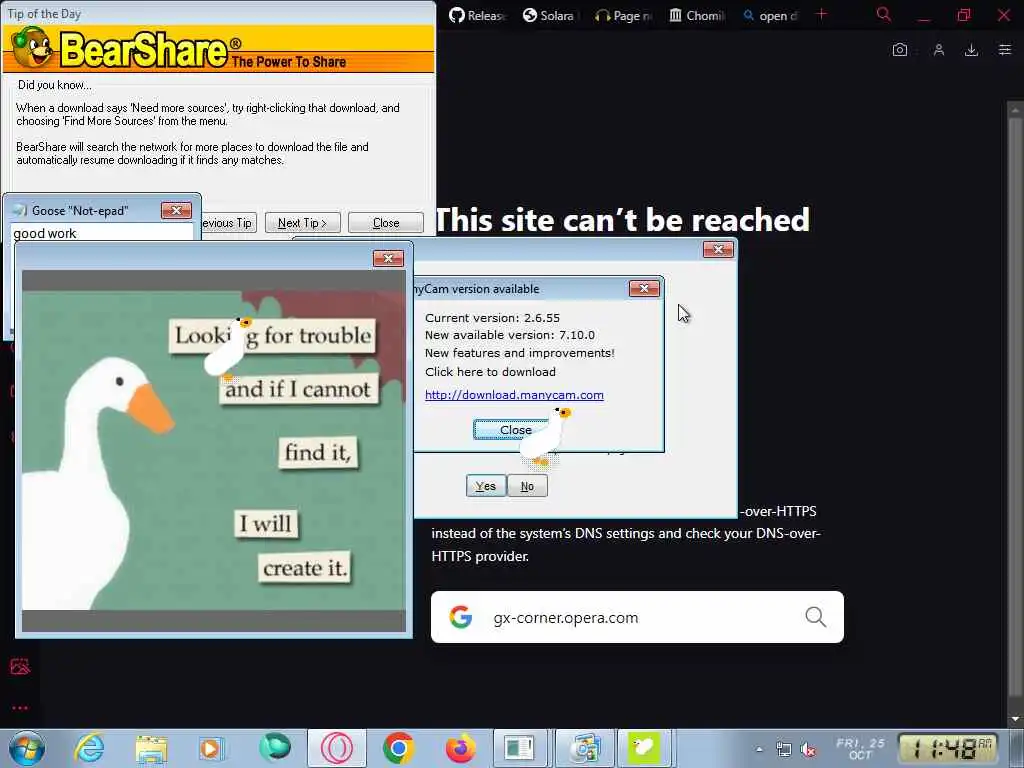Click the 'good work' text field in Not-epad
This screenshot has width=1024, height=768.
(102, 232)
